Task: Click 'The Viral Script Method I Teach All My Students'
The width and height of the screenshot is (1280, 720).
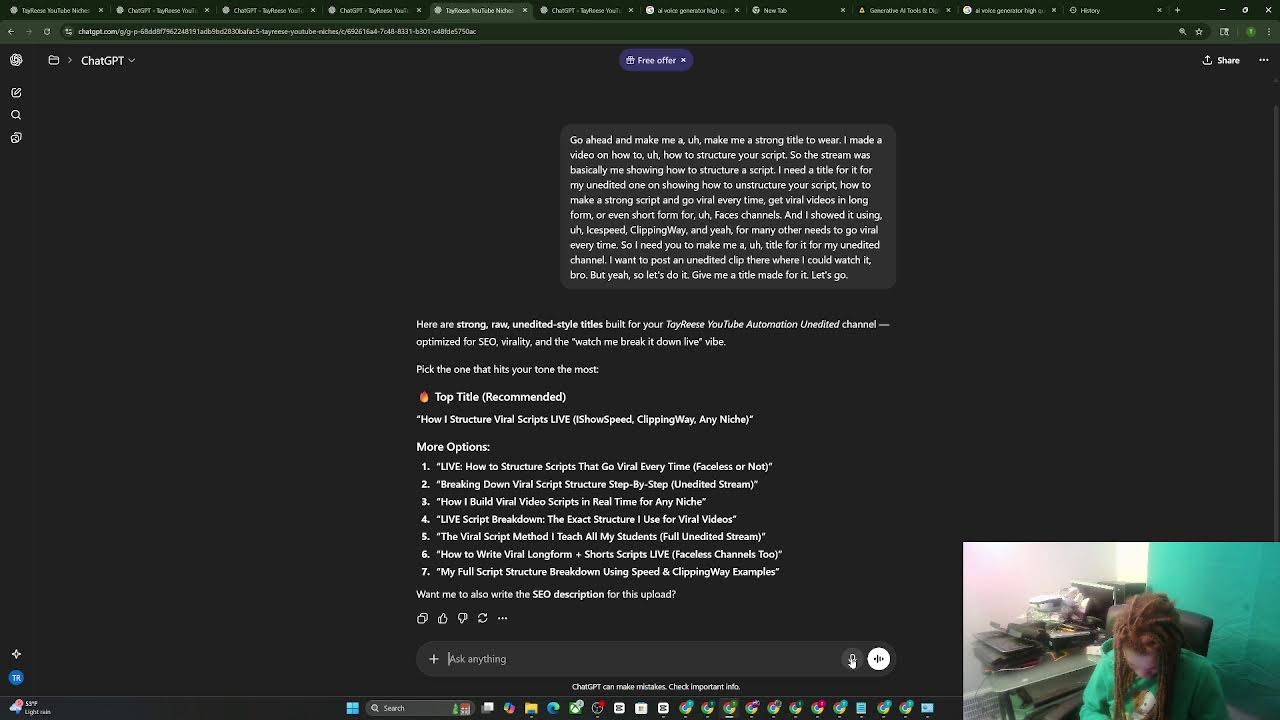Action: point(601,536)
